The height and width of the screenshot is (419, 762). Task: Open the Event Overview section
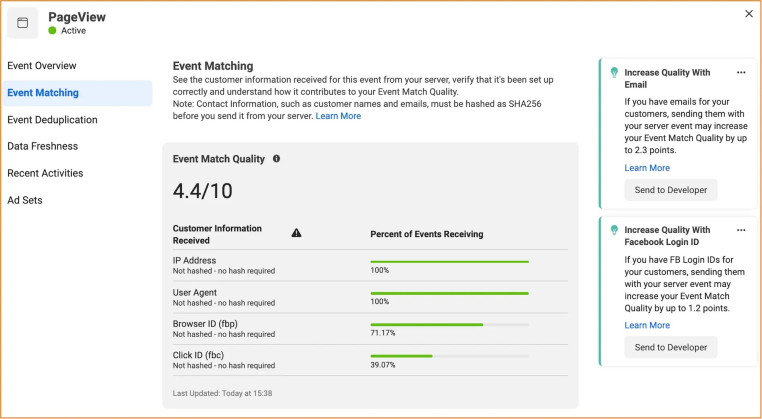click(x=42, y=66)
